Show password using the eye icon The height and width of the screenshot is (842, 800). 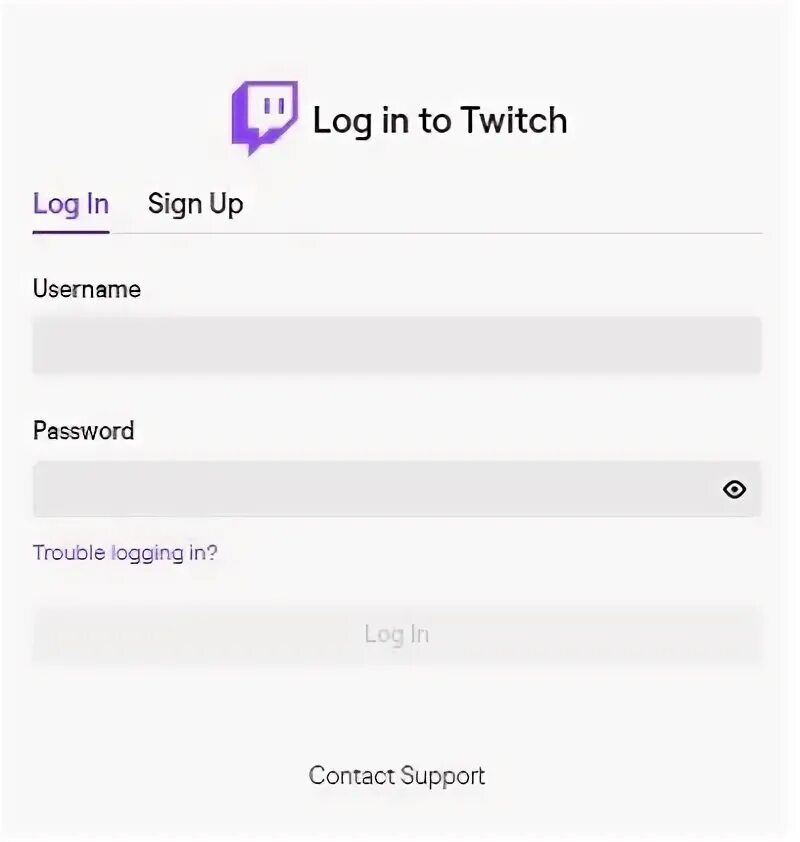pyautogui.click(x=734, y=489)
